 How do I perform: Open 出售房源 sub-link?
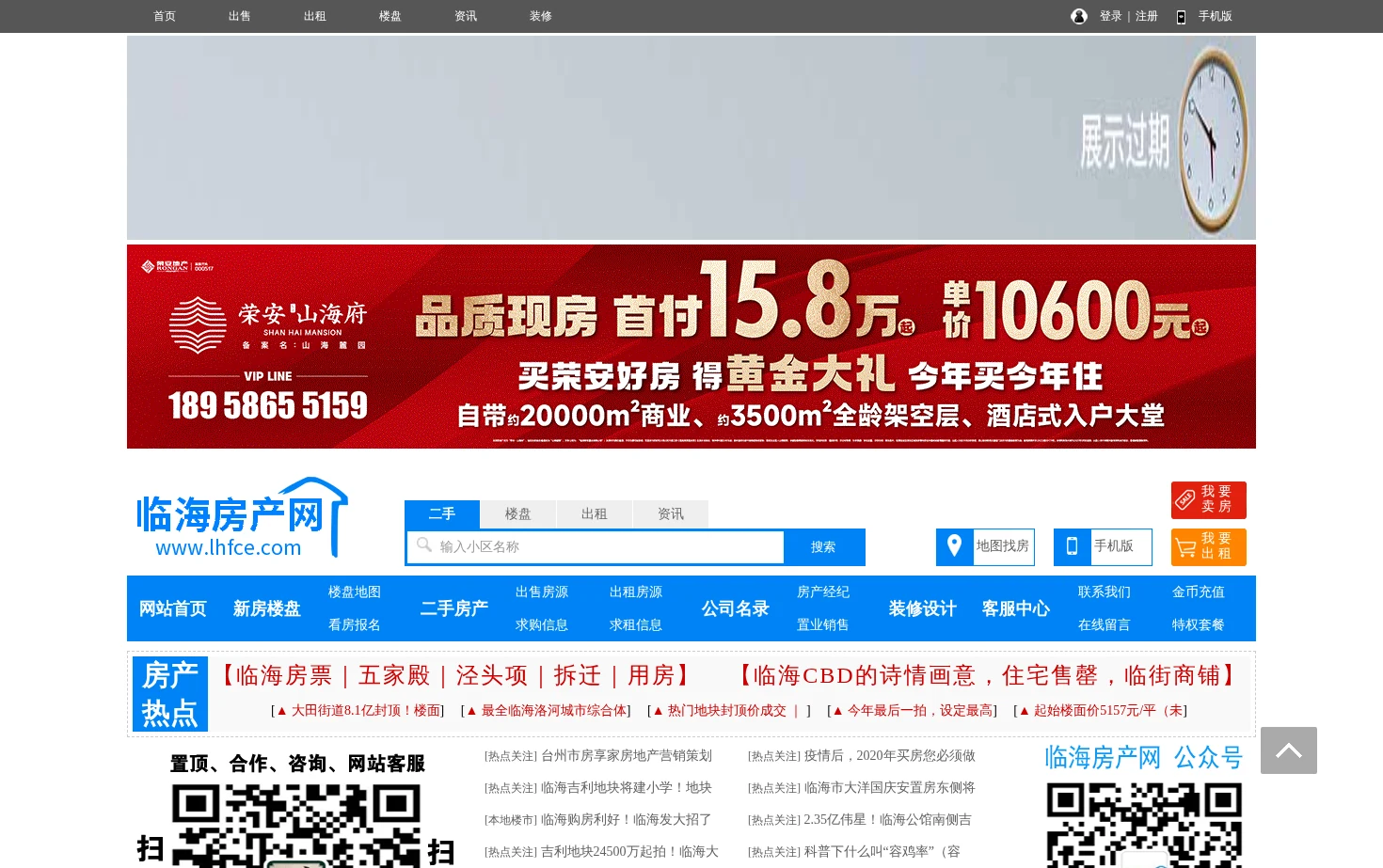542,592
